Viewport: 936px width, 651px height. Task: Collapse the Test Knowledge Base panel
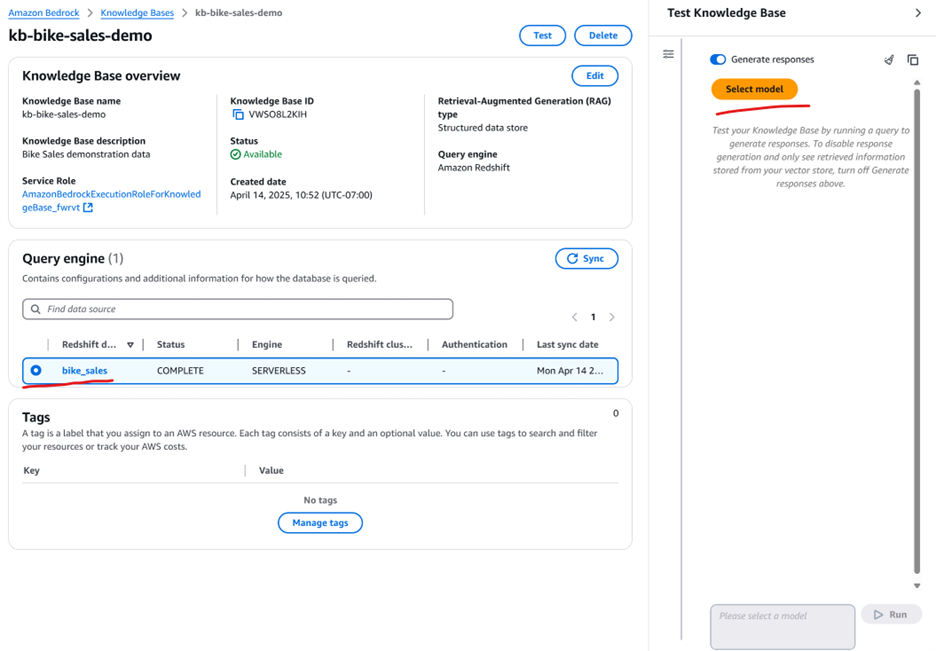(918, 13)
